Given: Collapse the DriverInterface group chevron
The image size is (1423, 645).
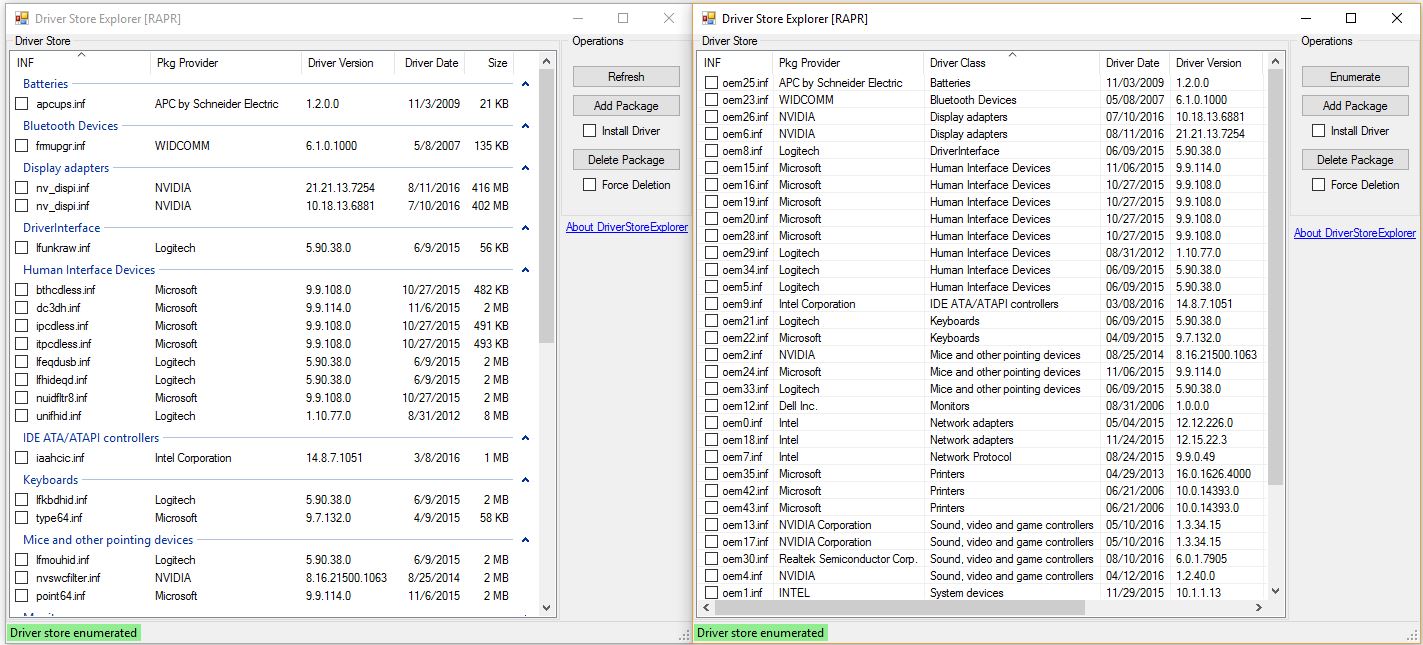Looking at the screenshot, I should tap(526, 228).
